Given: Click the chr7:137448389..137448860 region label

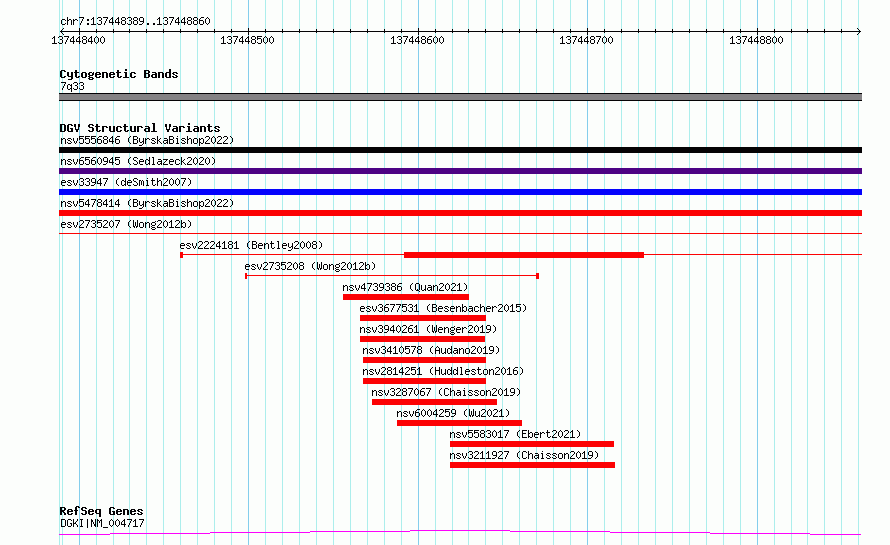Looking at the screenshot, I should click(x=135, y=22).
